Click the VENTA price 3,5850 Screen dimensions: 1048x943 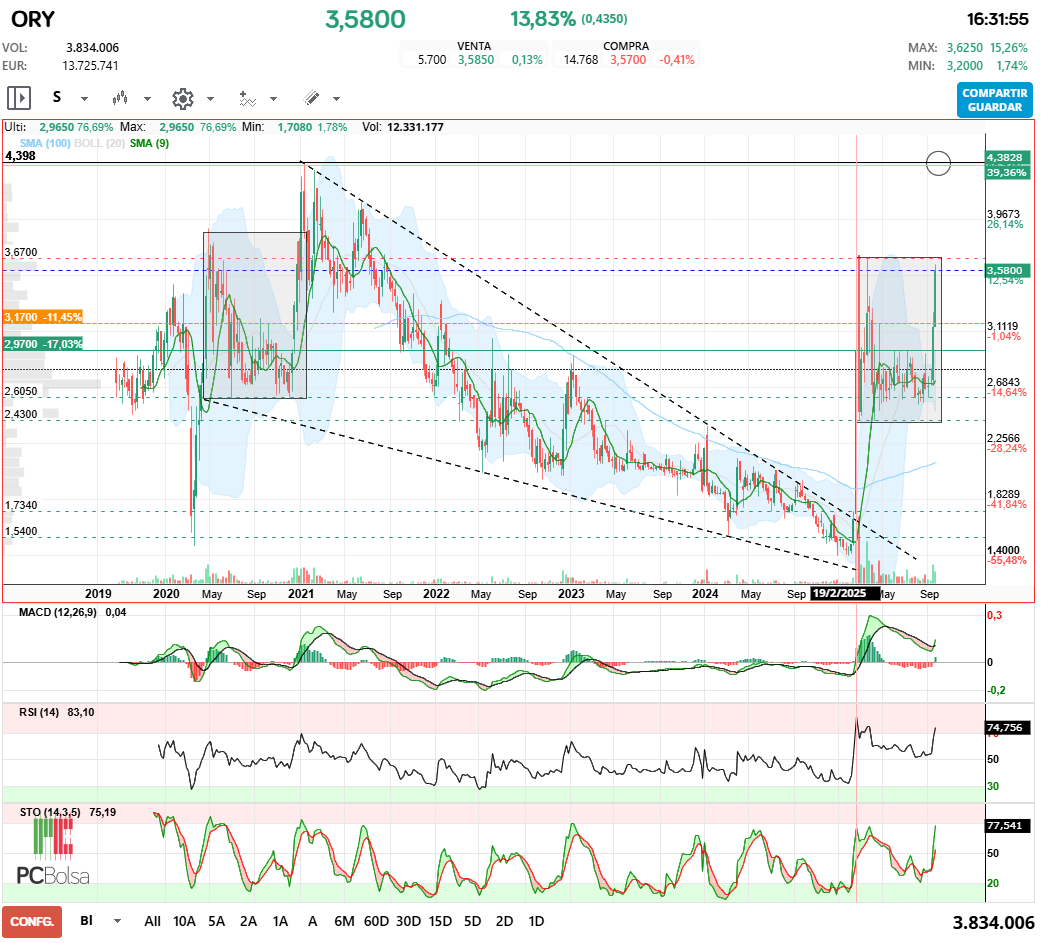[476, 59]
